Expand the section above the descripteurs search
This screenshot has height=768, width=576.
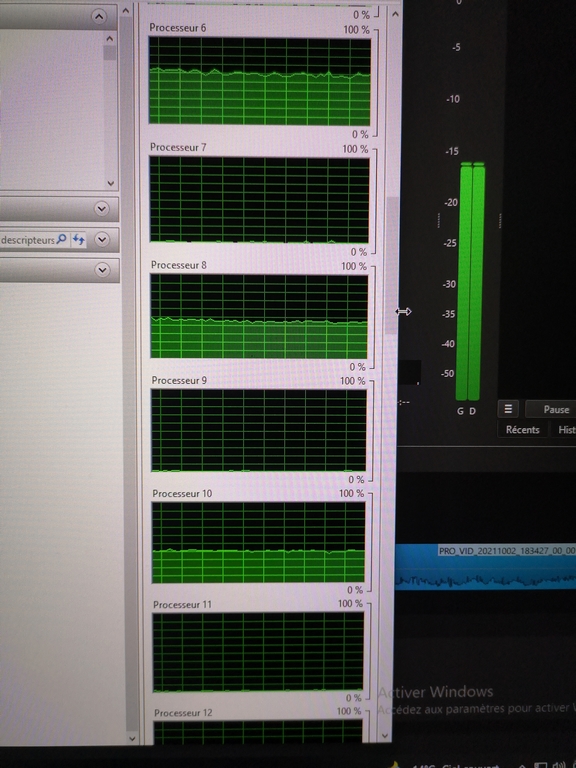102,209
